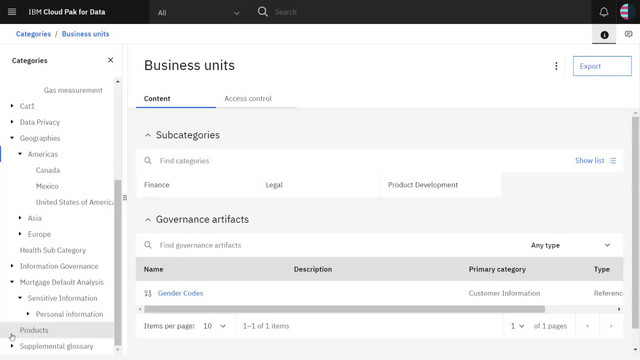Click the category tree vertical scrollbar

(118, 262)
